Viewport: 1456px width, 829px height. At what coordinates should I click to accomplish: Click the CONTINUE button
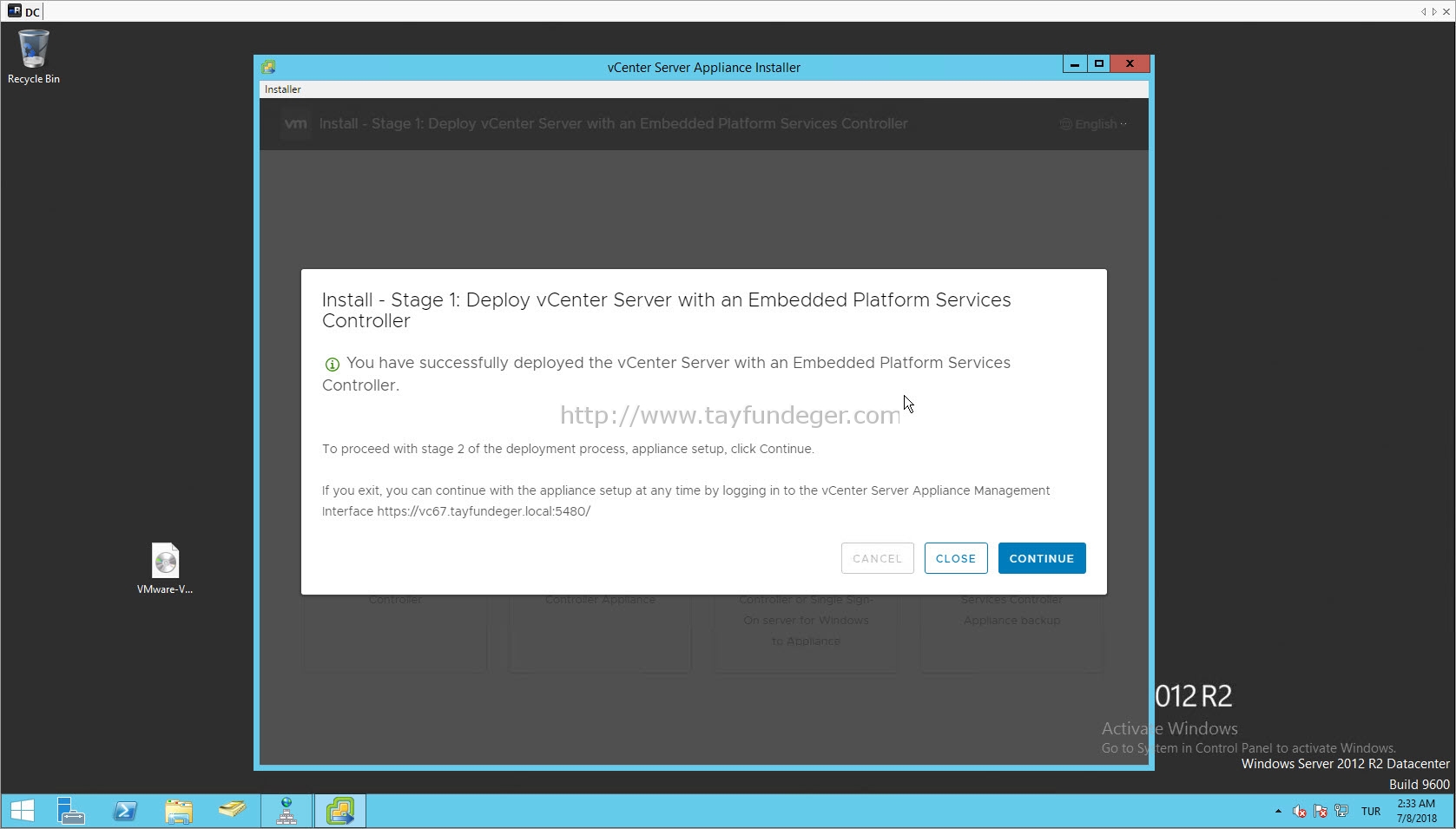pos(1041,558)
